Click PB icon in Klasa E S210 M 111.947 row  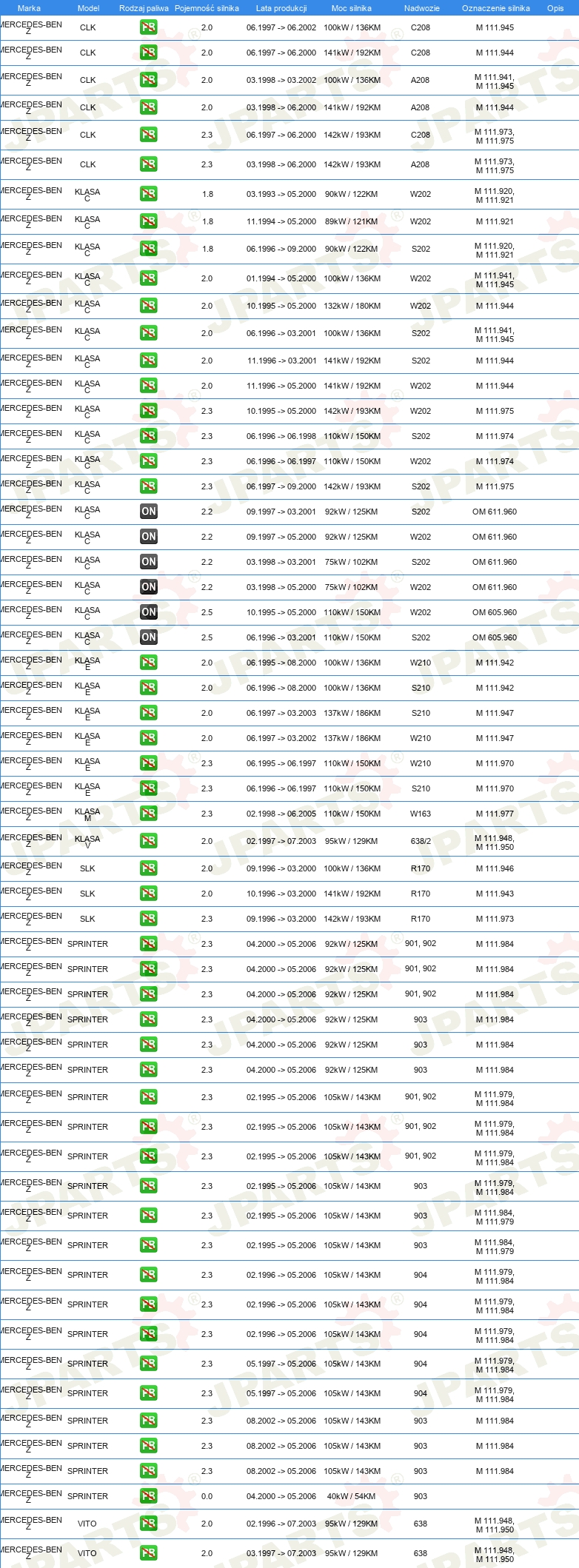(x=148, y=713)
